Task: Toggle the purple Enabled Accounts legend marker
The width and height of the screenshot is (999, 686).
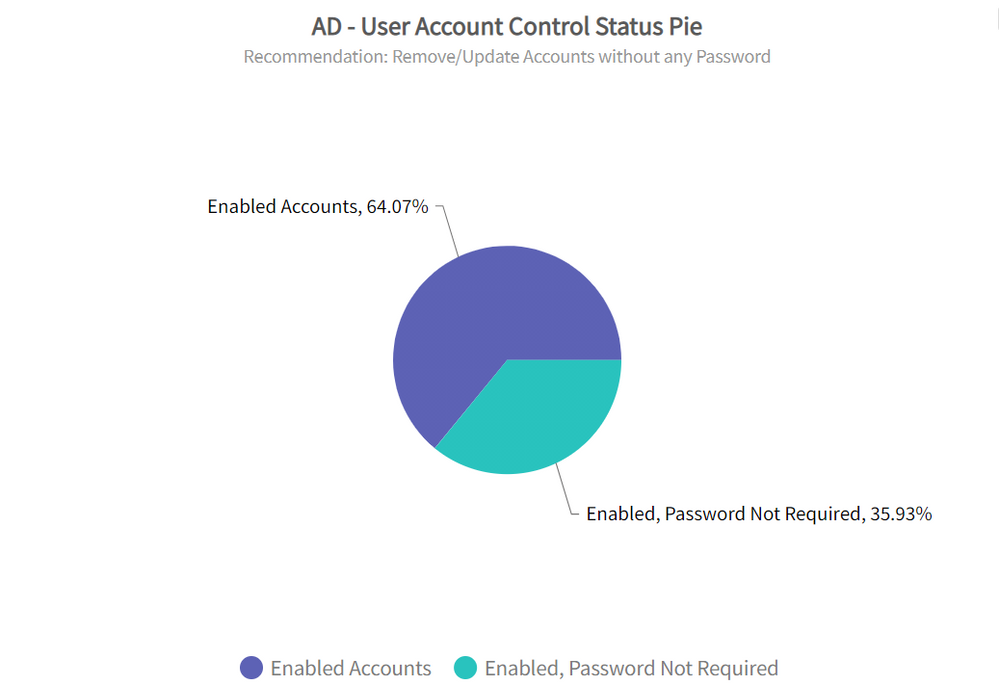Action: pyautogui.click(x=251, y=668)
